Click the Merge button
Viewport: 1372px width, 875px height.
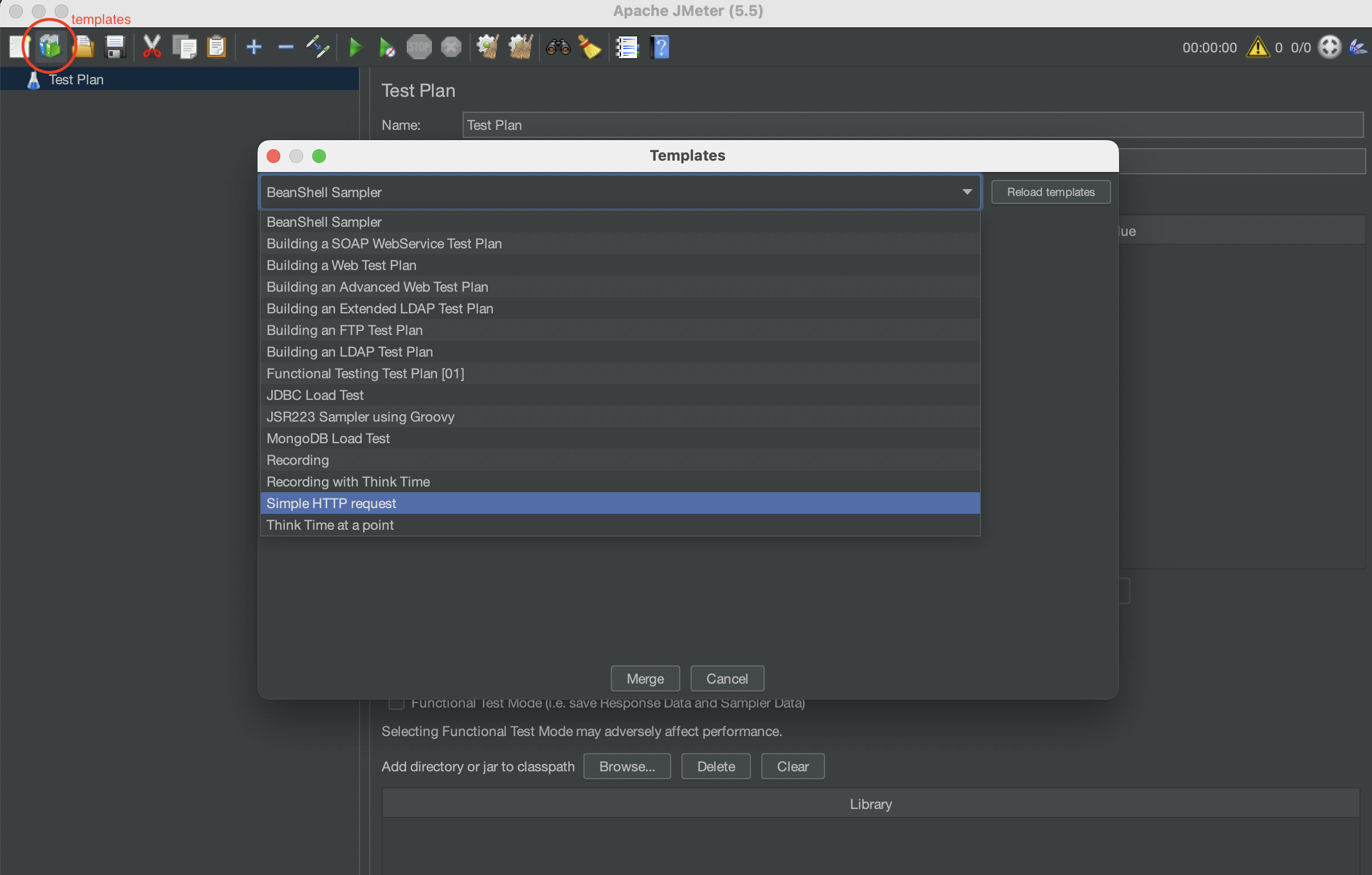[x=645, y=678]
